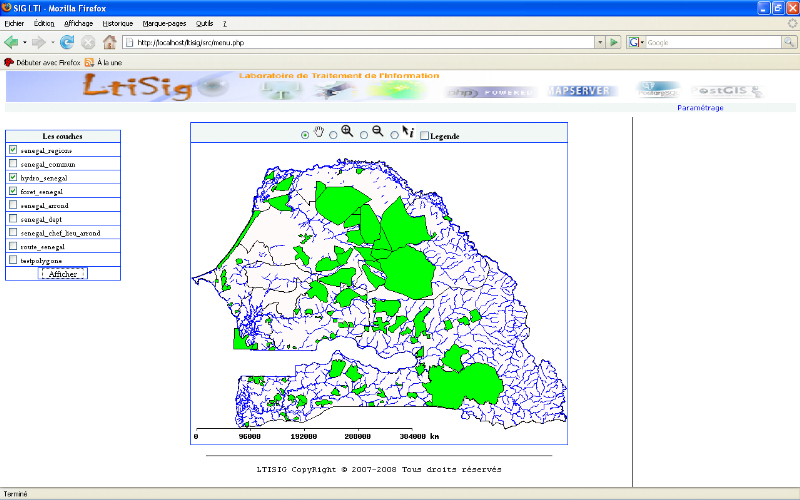Click the Stop loading icon
Viewport: 800px width, 500px height.
(x=88, y=42)
